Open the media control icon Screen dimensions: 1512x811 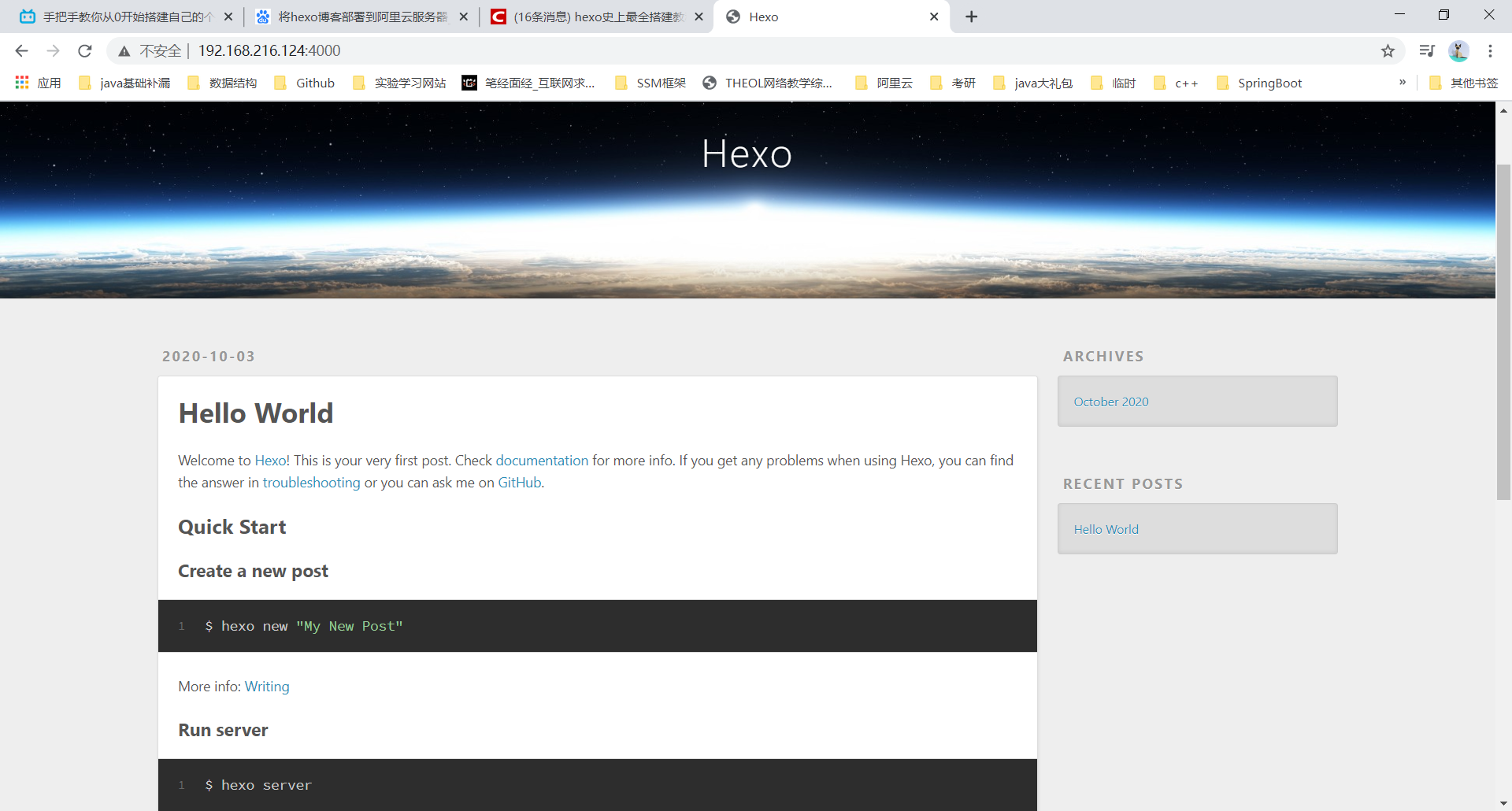[x=1427, y=51]
